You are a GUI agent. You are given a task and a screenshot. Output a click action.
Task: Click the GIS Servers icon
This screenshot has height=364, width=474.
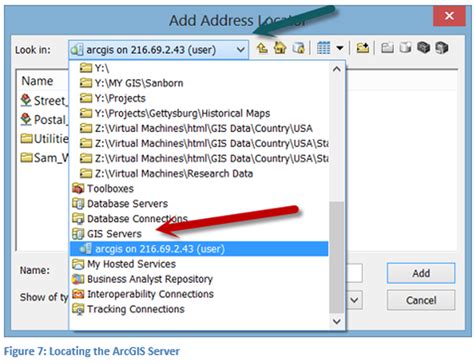78,234
